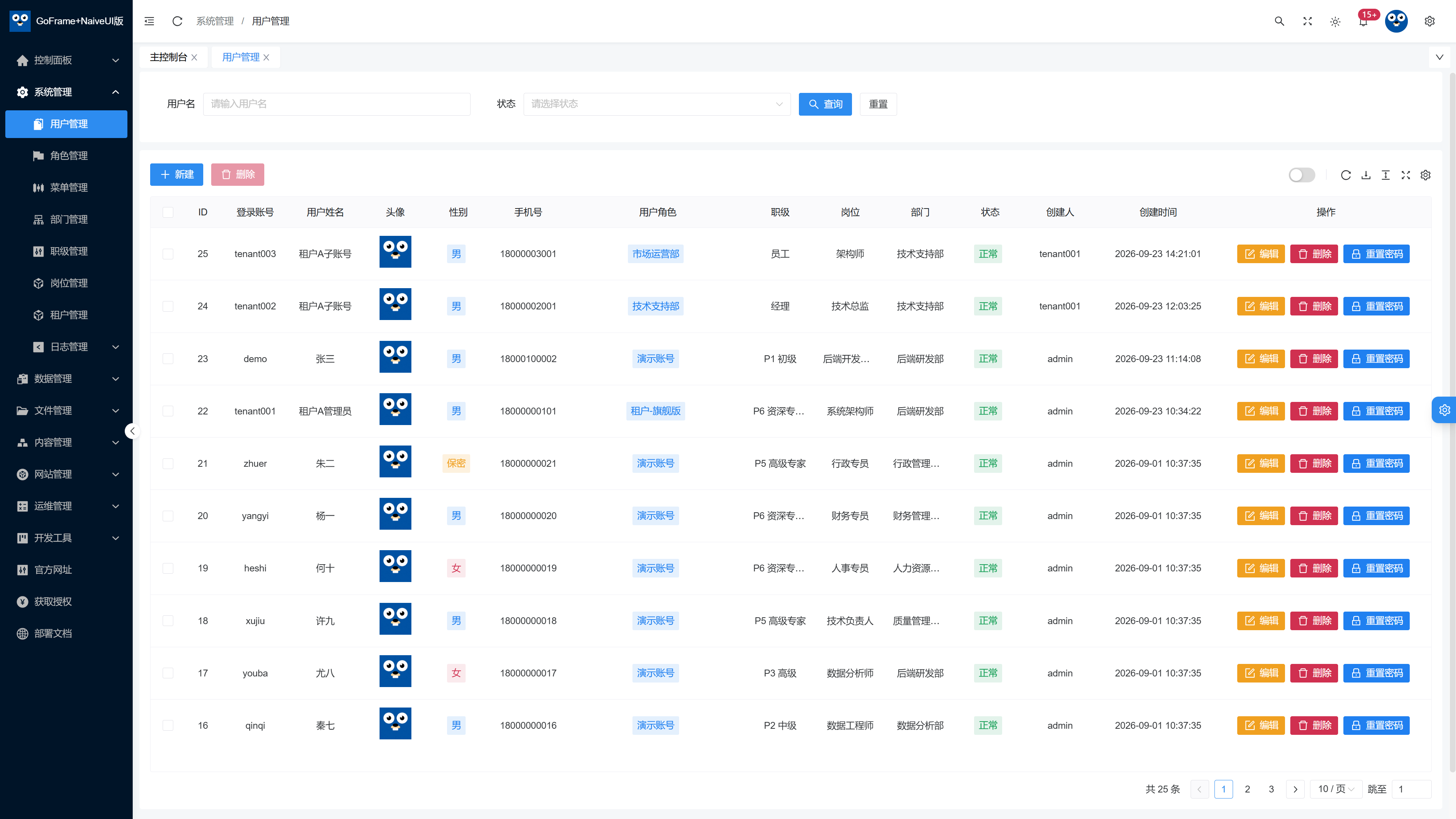Image resolution: width=1456 pixels, height=819 pixels.
Task: Open the user avatar in header
Action: [x=1396, y=21]
